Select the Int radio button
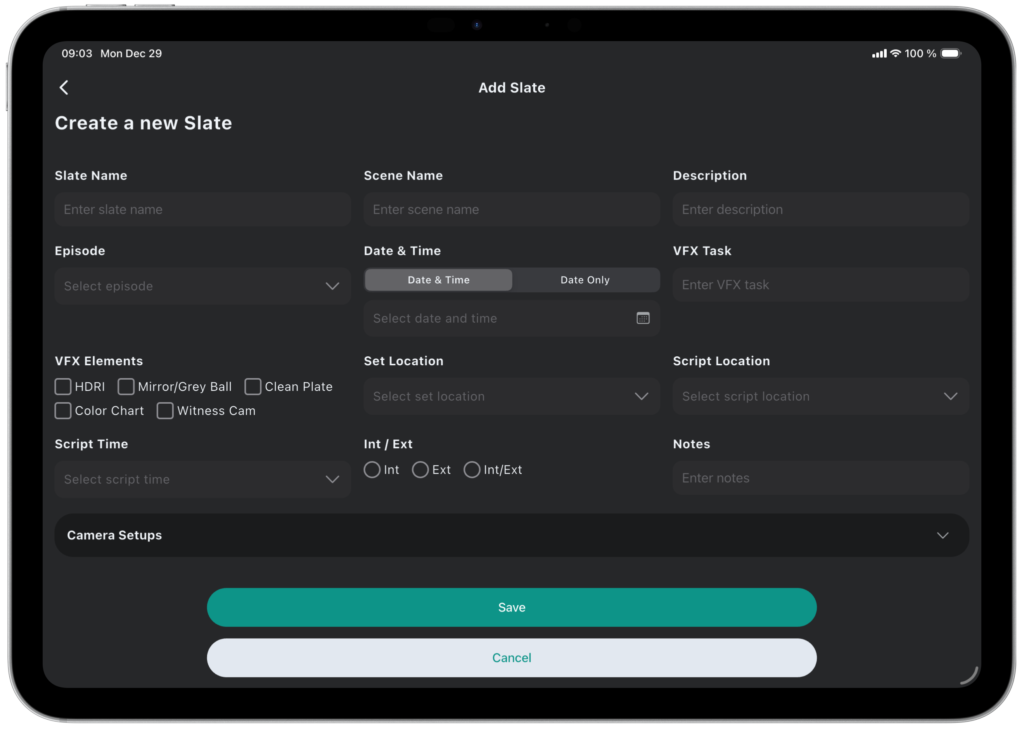Viewport: 1024px width, 729px height. pos(372,470)
